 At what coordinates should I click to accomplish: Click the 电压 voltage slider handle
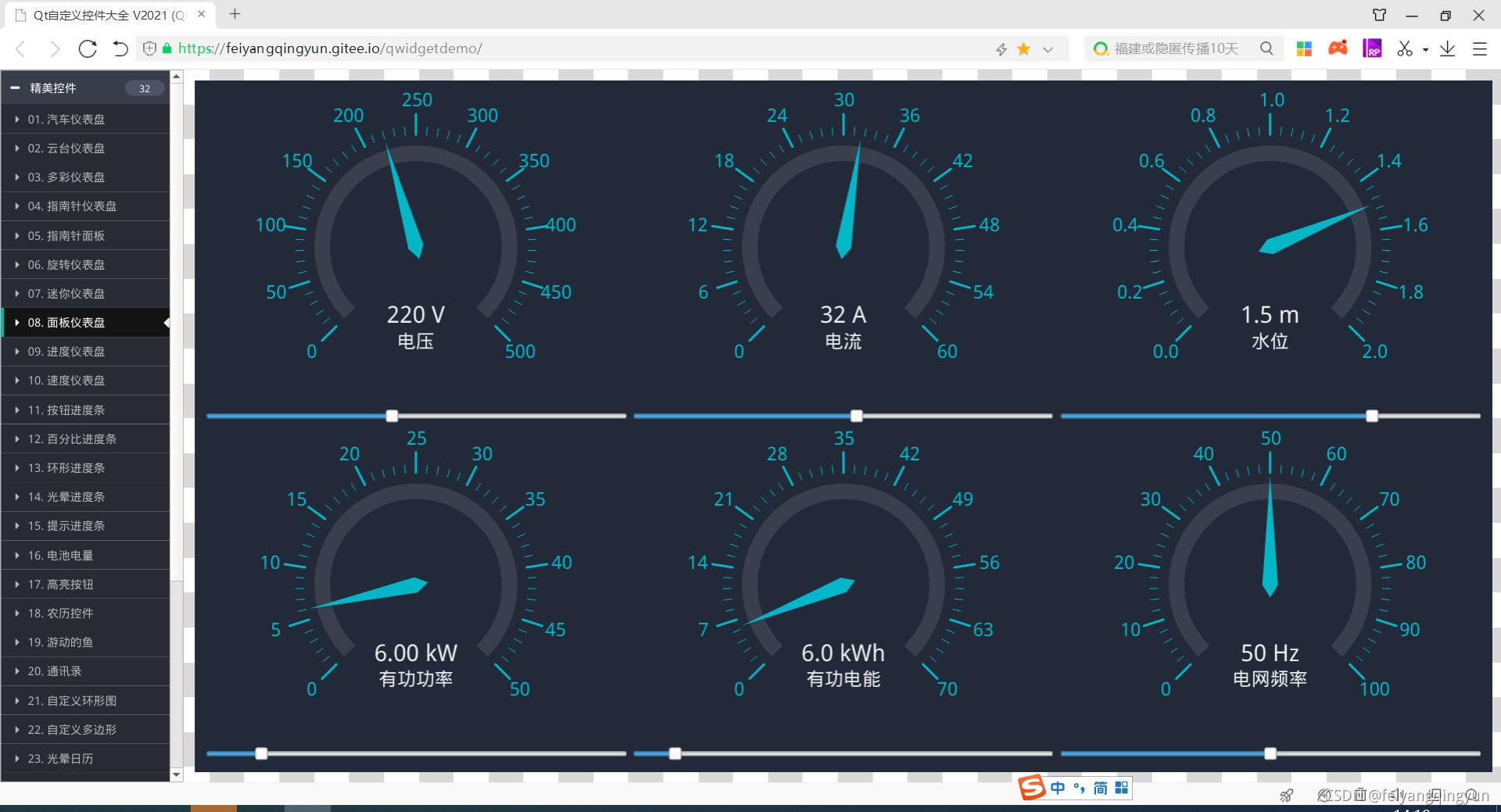[x=392, y=416]
